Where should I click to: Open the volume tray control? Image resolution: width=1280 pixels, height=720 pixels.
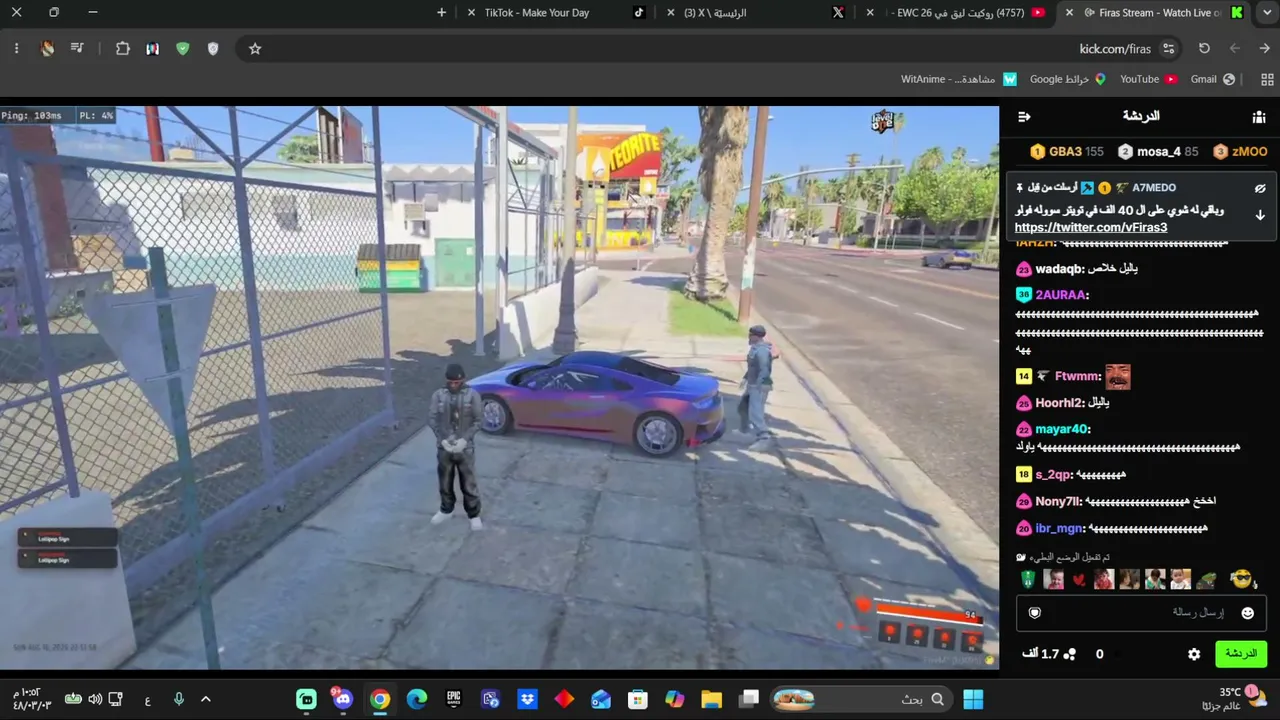tap(95, 699)
